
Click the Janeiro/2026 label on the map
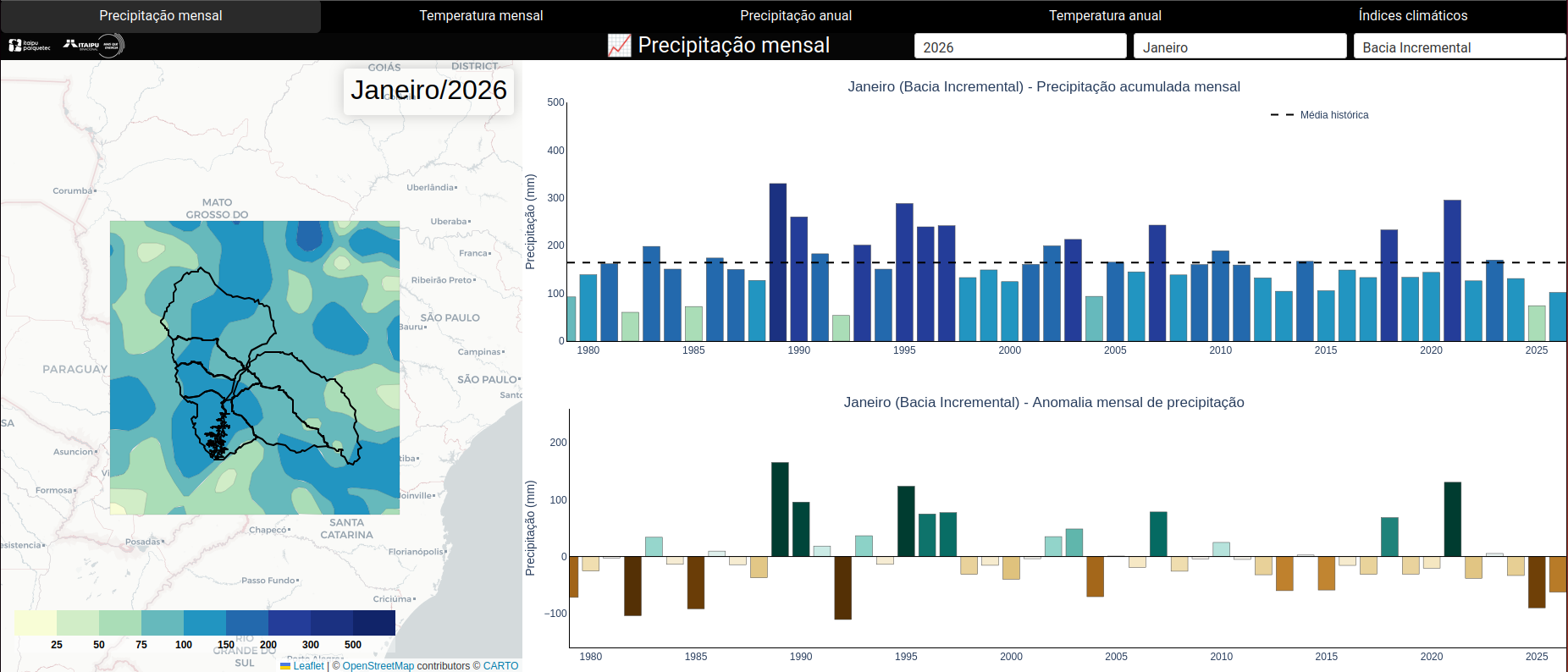point(428,91)
